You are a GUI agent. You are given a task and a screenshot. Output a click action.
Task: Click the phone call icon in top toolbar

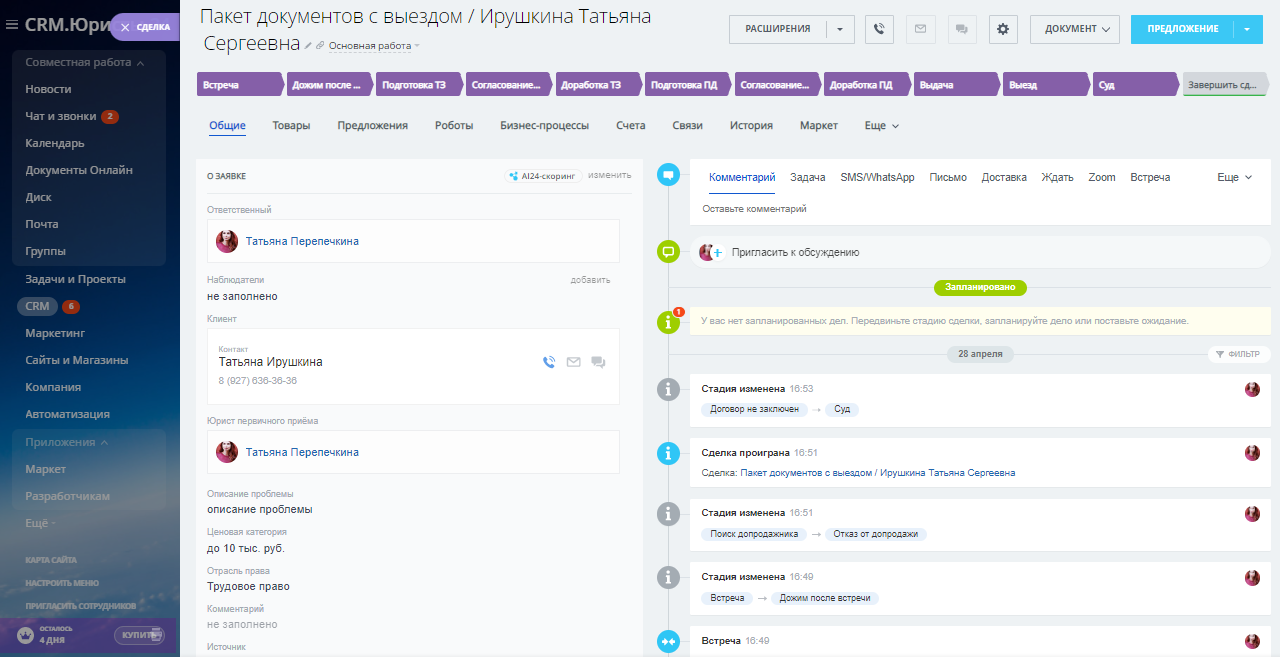[x=878, y=29]
